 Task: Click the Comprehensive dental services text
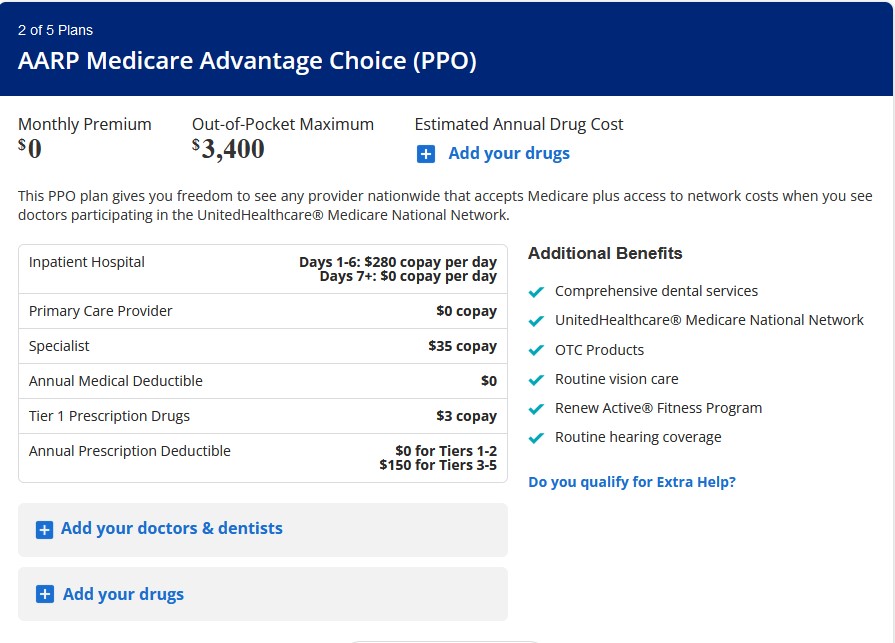click(x=656, y=291)
